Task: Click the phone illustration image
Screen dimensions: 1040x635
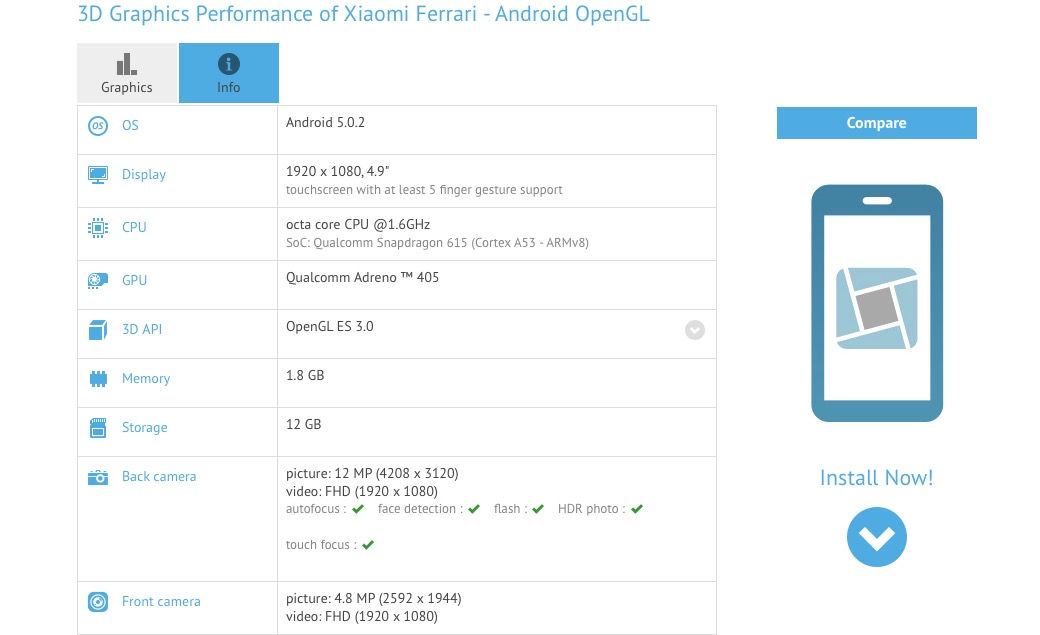Action: [876, 304]
